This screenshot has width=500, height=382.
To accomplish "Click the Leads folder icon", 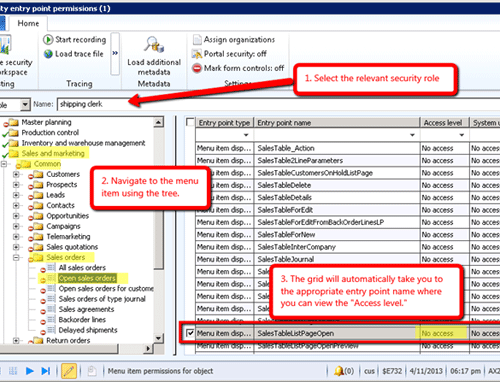I will [38, 195].
